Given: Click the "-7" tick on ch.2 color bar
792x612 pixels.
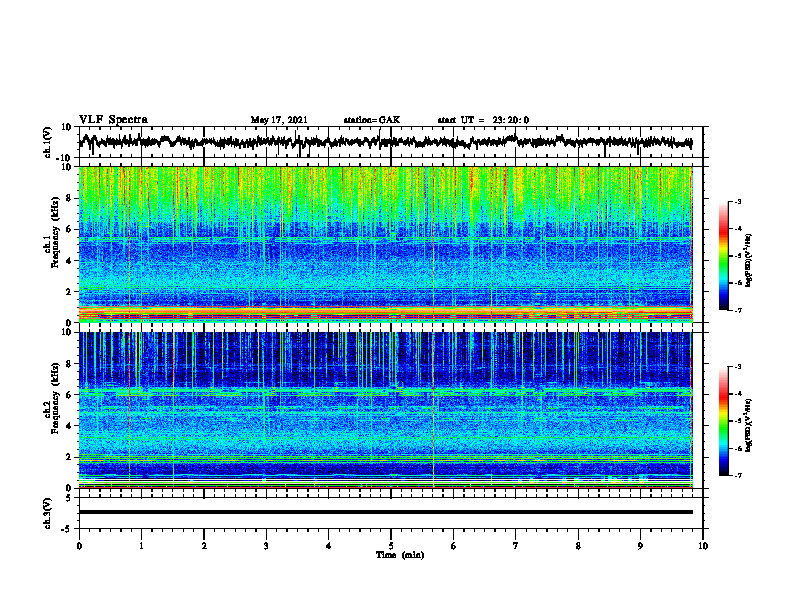Looking at the screenshot, I should point(738,476).
